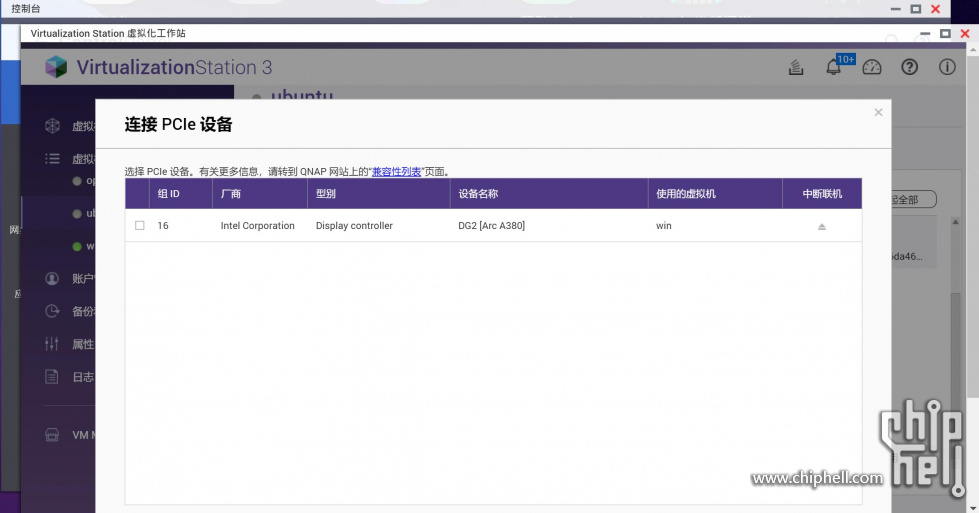This screenshot has width=979, height=513.
Task: Close the Virtualization Station window
Action: coord(965,34)
